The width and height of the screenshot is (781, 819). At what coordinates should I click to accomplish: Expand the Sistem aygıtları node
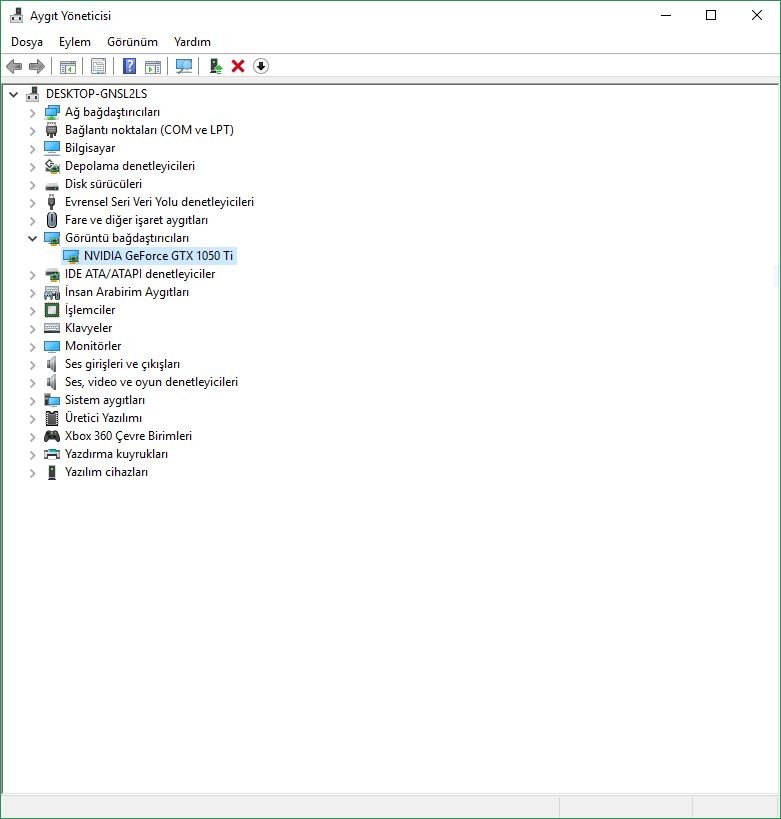[33, 401]
